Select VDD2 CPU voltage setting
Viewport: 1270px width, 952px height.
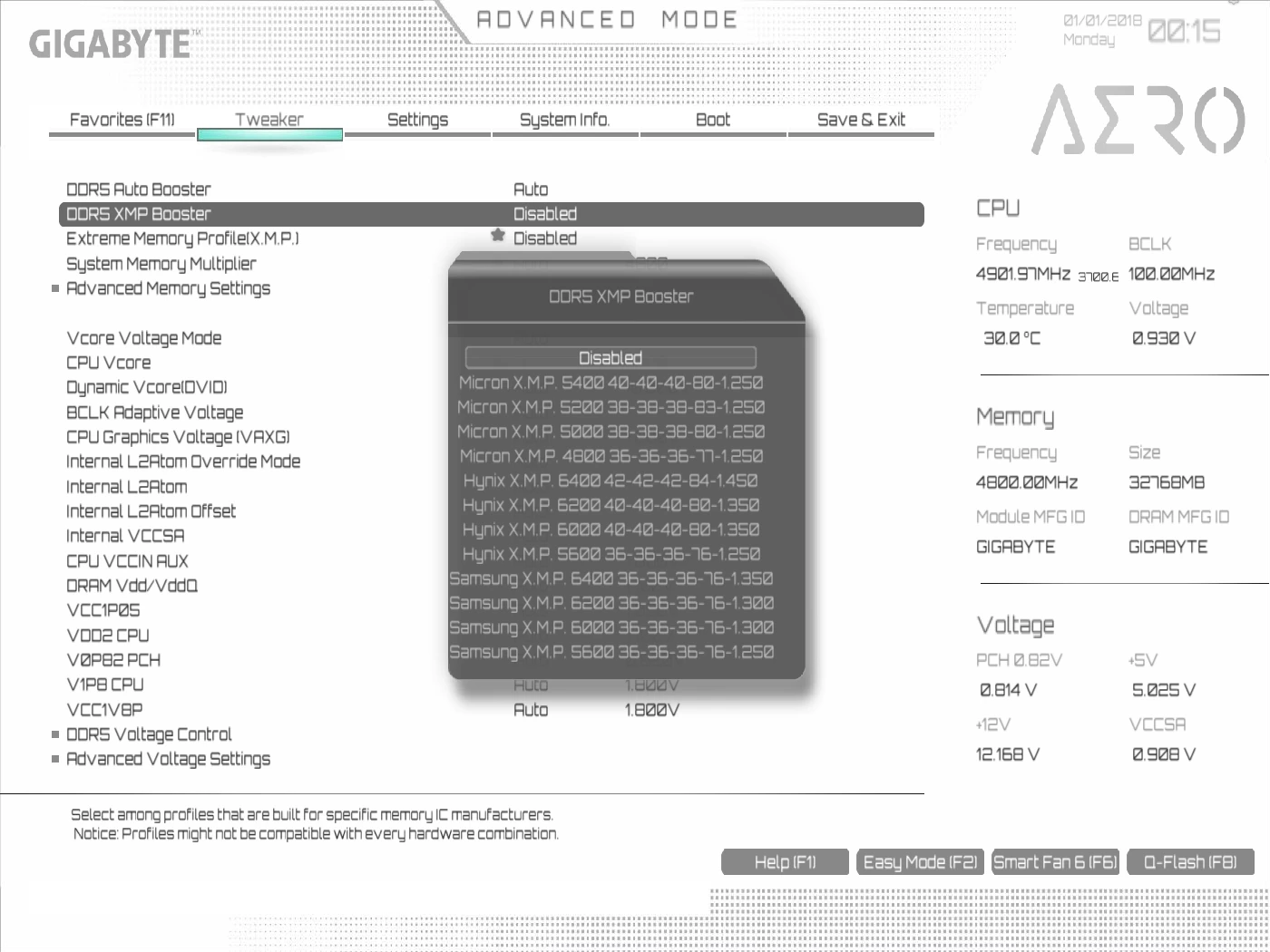pos(108,636)
